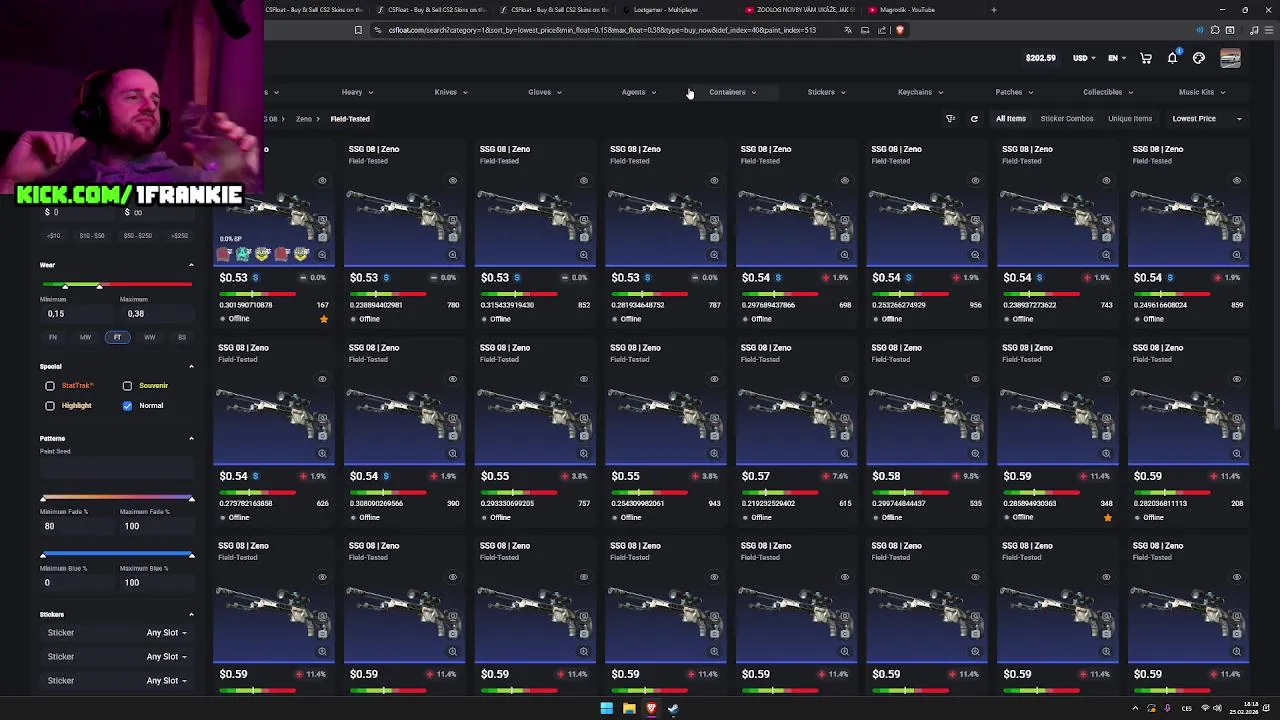Viewport: 1280px width, 720px height.
Task: Switch to the Sticker Combos tab
Action: coord(1067,119)
